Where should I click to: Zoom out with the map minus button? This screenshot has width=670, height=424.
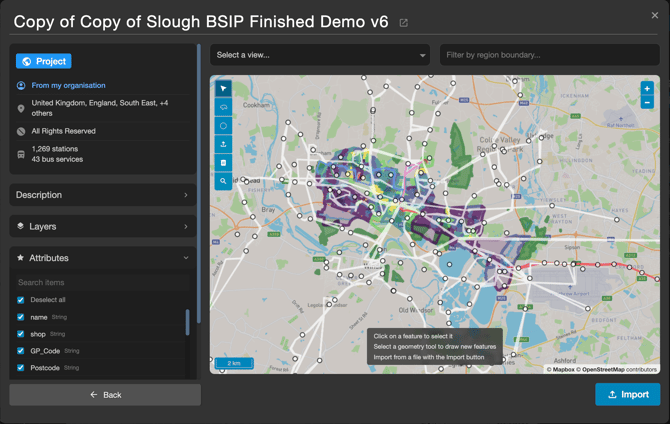tap(647, 102)
